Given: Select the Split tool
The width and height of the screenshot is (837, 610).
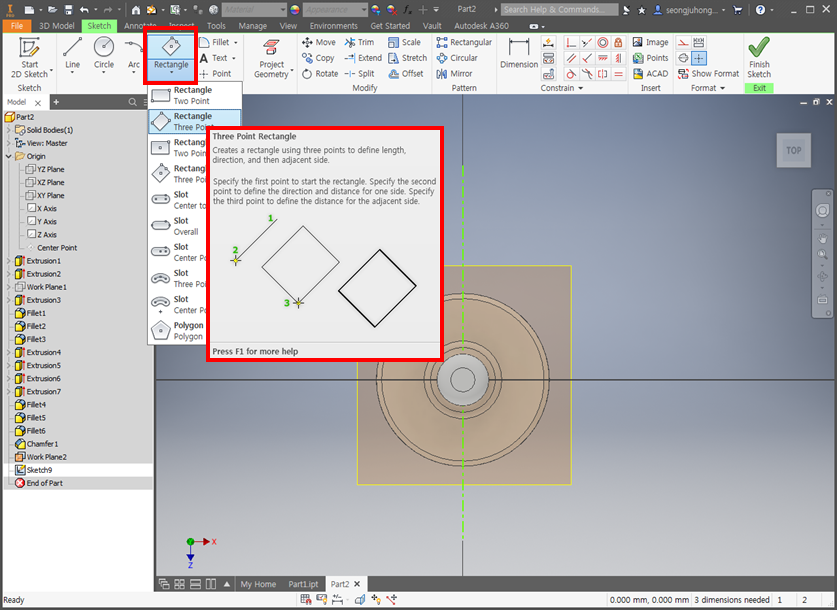Looking at the screenshot, I should [x=359, y=74].
